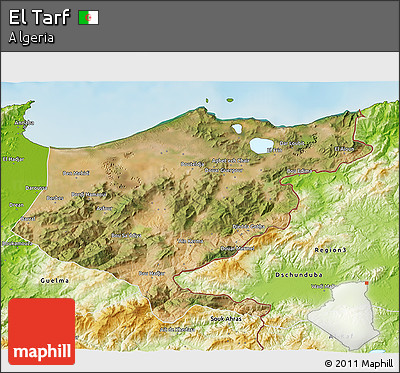Click the Bou Hadjar town label
Image resolution: width=400 pixels, height=373 pixels.
click(x=152, y=273)
